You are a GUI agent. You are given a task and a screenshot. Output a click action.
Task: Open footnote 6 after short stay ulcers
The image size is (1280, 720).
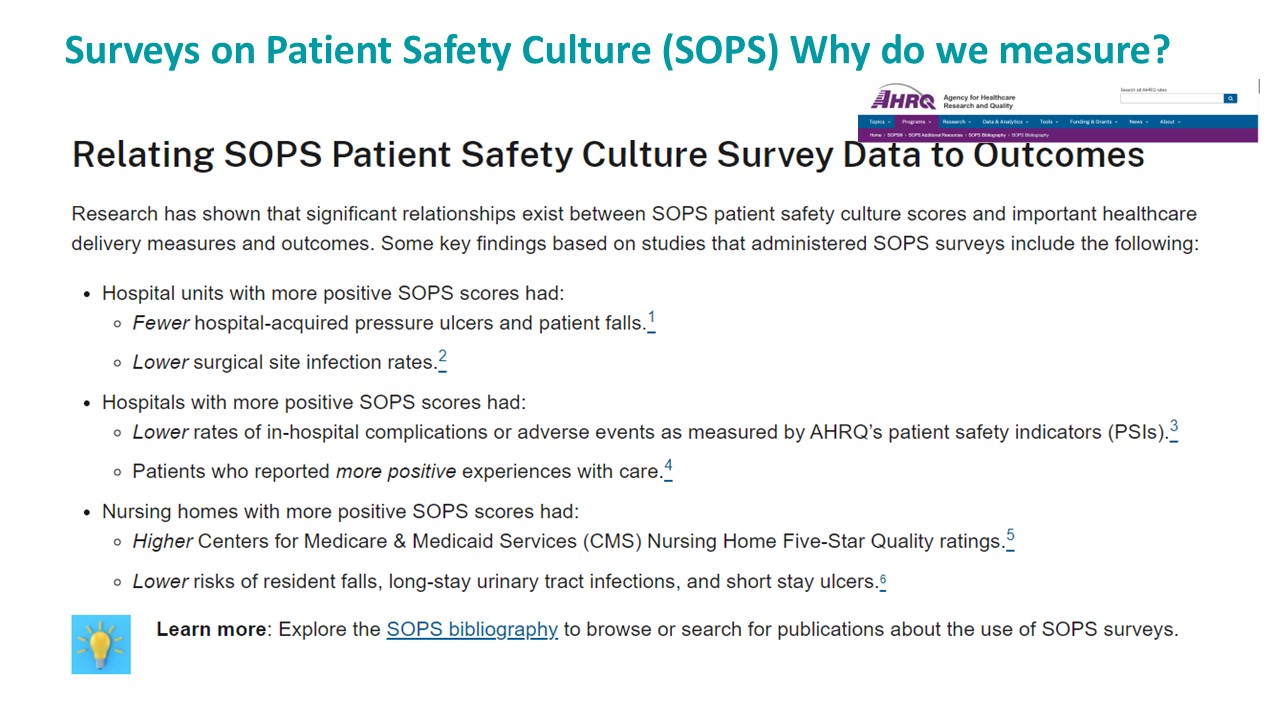[x=883, y=580]
